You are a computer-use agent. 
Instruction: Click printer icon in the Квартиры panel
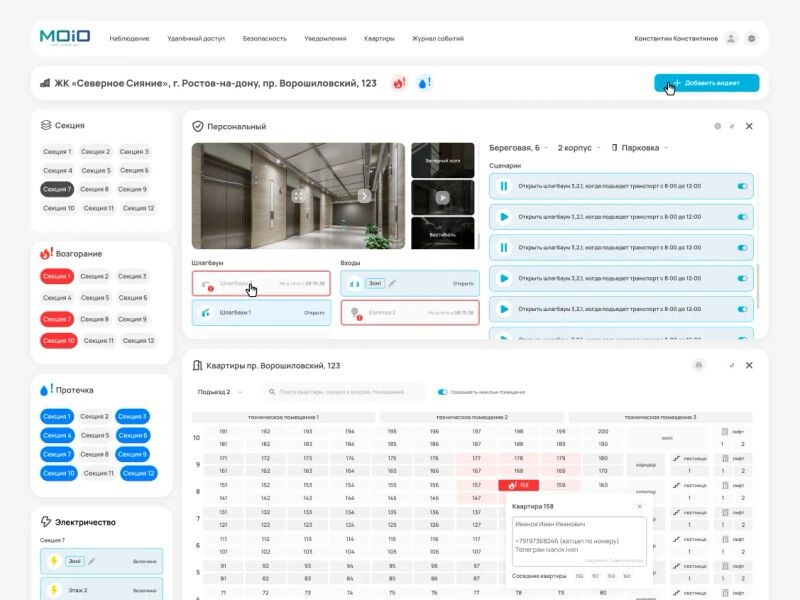[x=698, y=366]
